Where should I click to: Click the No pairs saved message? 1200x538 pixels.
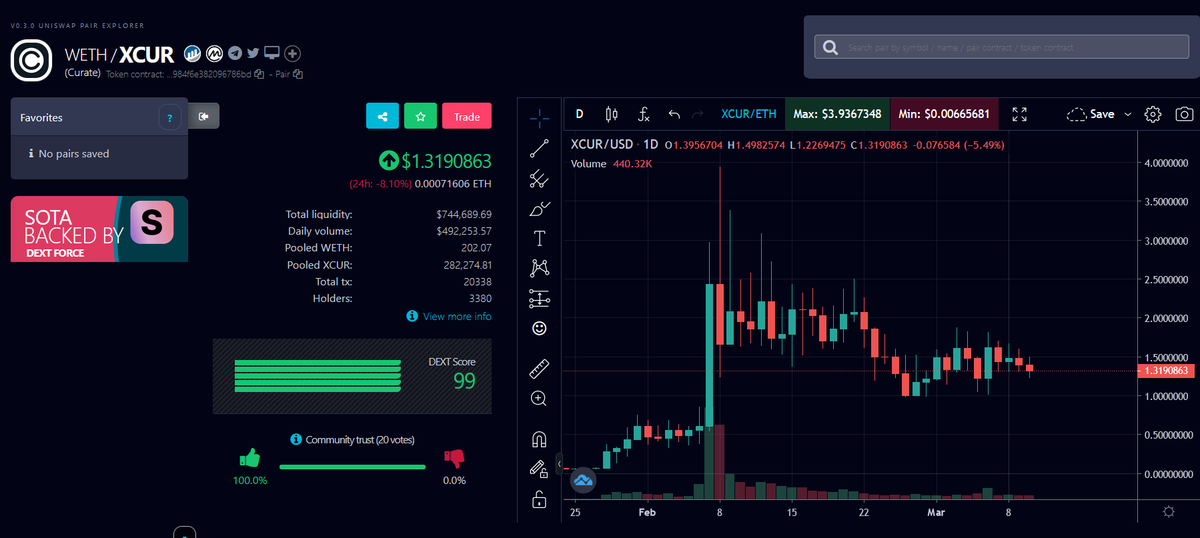tap(68, 154)
